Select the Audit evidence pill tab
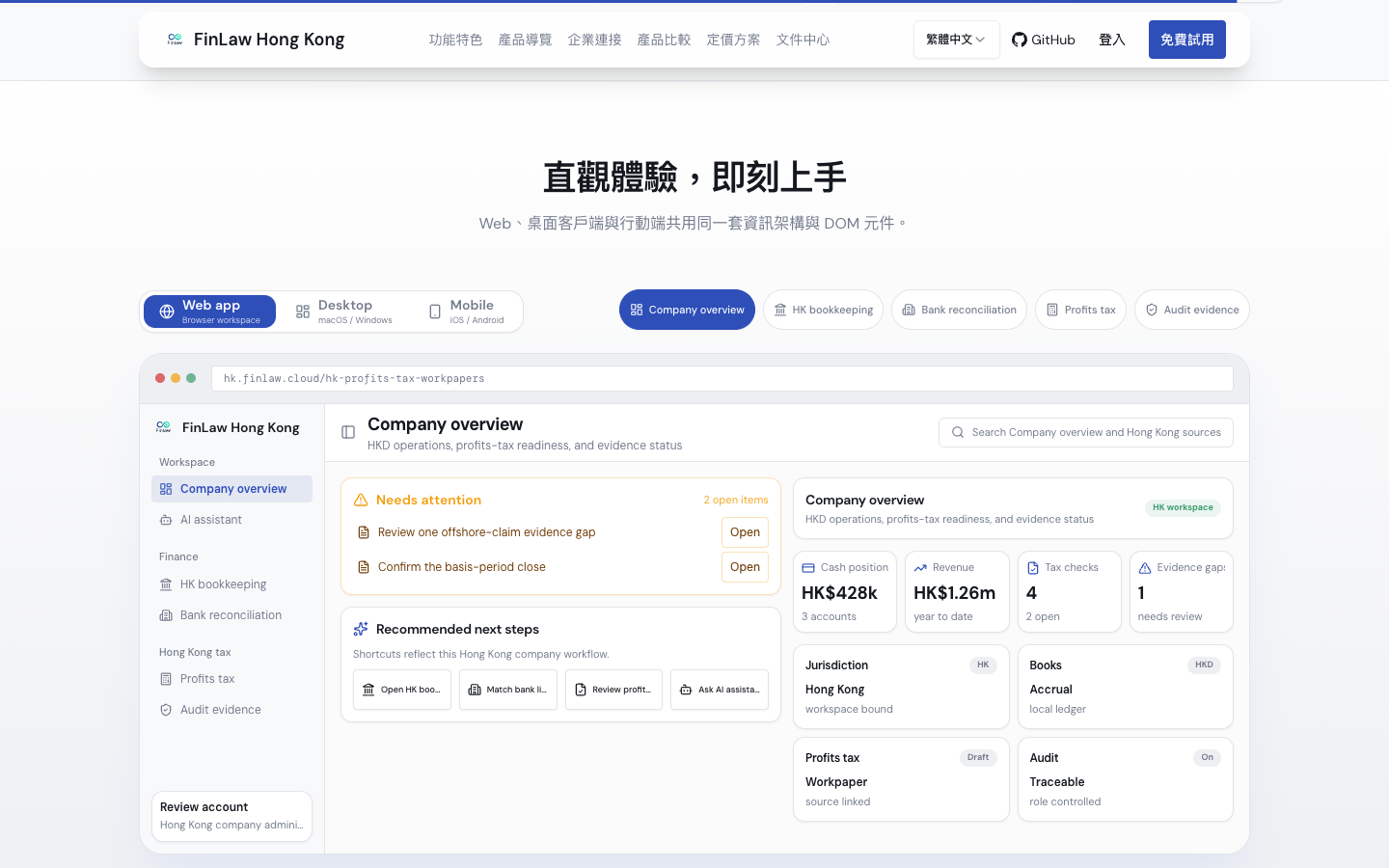Screen dimensions: 1389x868 [x=1192, y=310]
